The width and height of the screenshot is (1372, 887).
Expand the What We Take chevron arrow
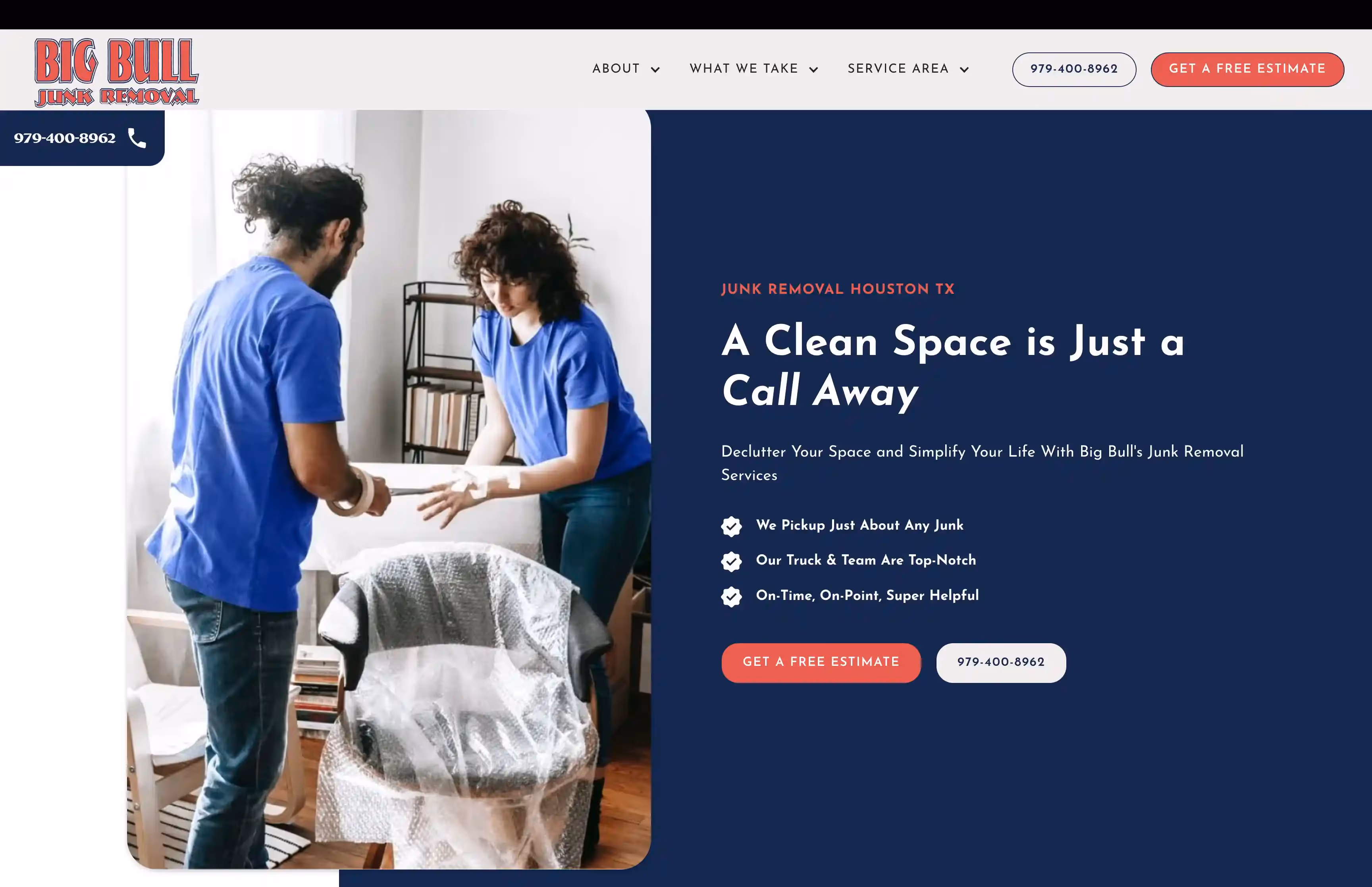click(x=813, y=70)
